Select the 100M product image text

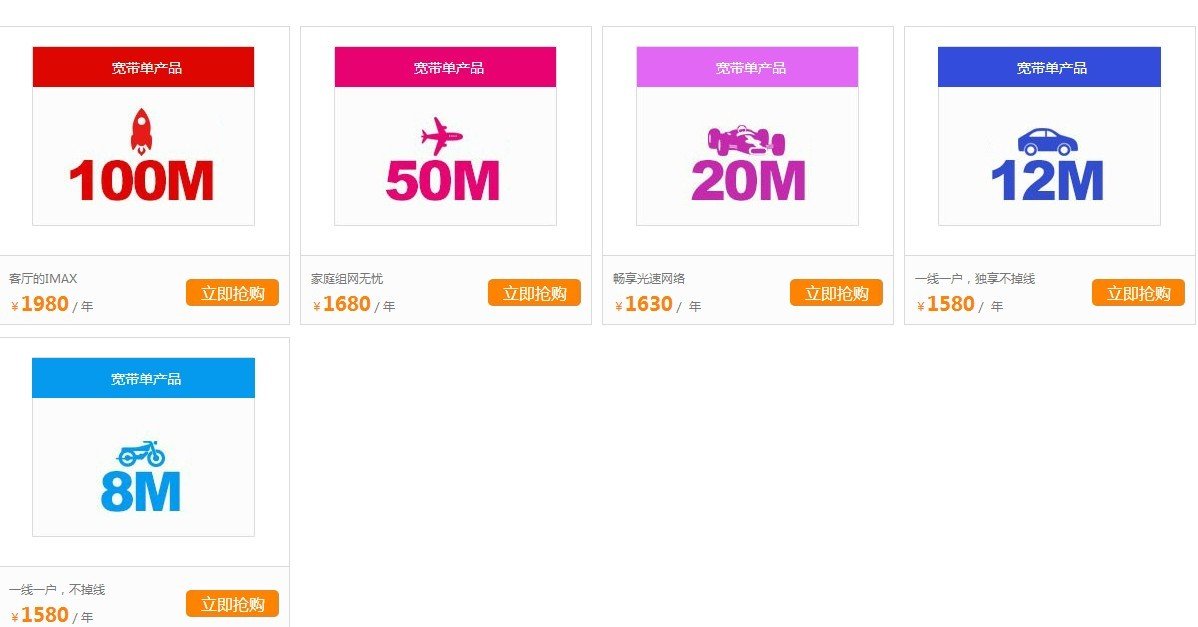pos(141,181)
